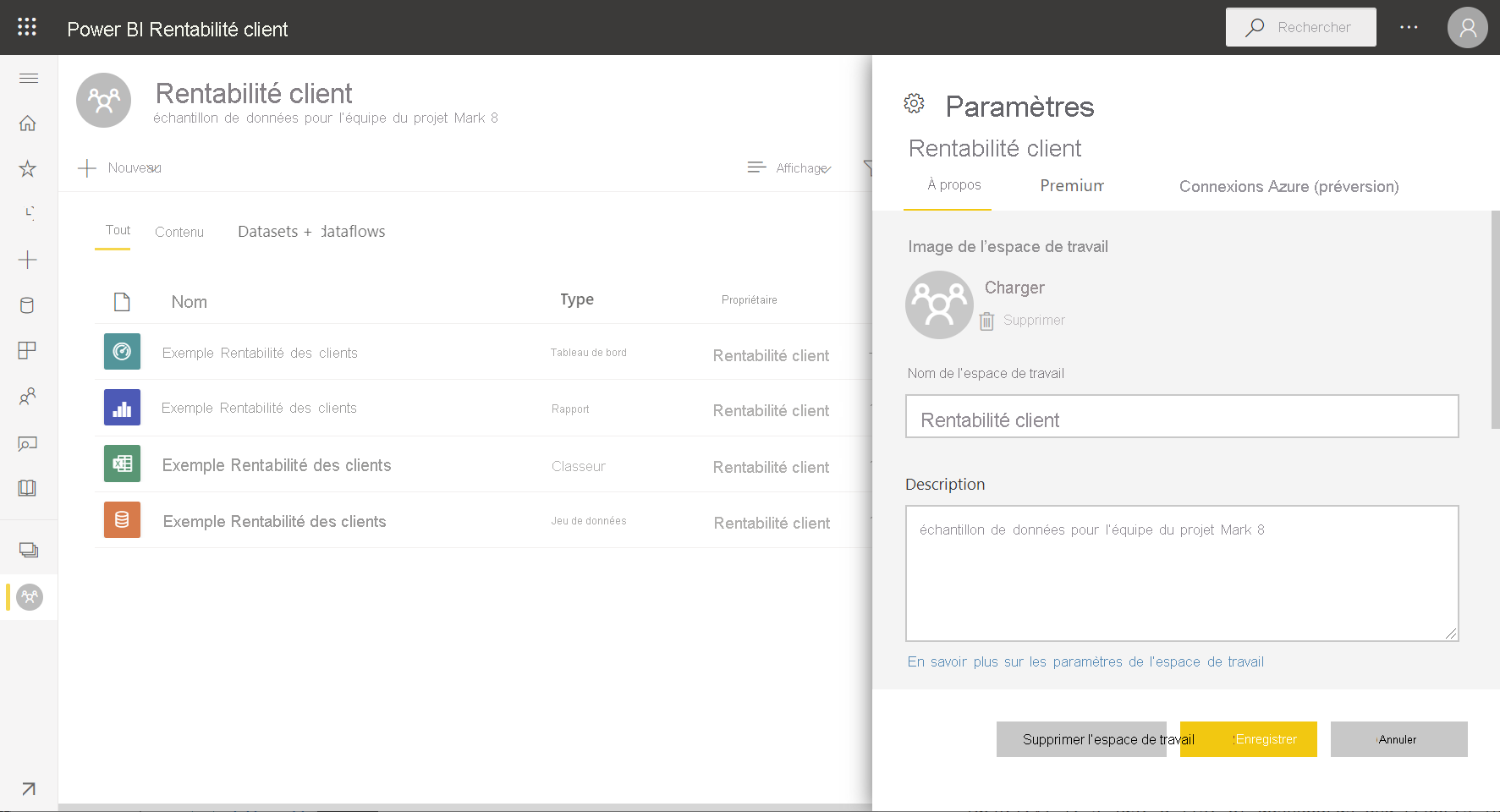Click the Rechercher search box
Image resolution: width=1500 pixels, height=812 pixels.
[1300, 27]
